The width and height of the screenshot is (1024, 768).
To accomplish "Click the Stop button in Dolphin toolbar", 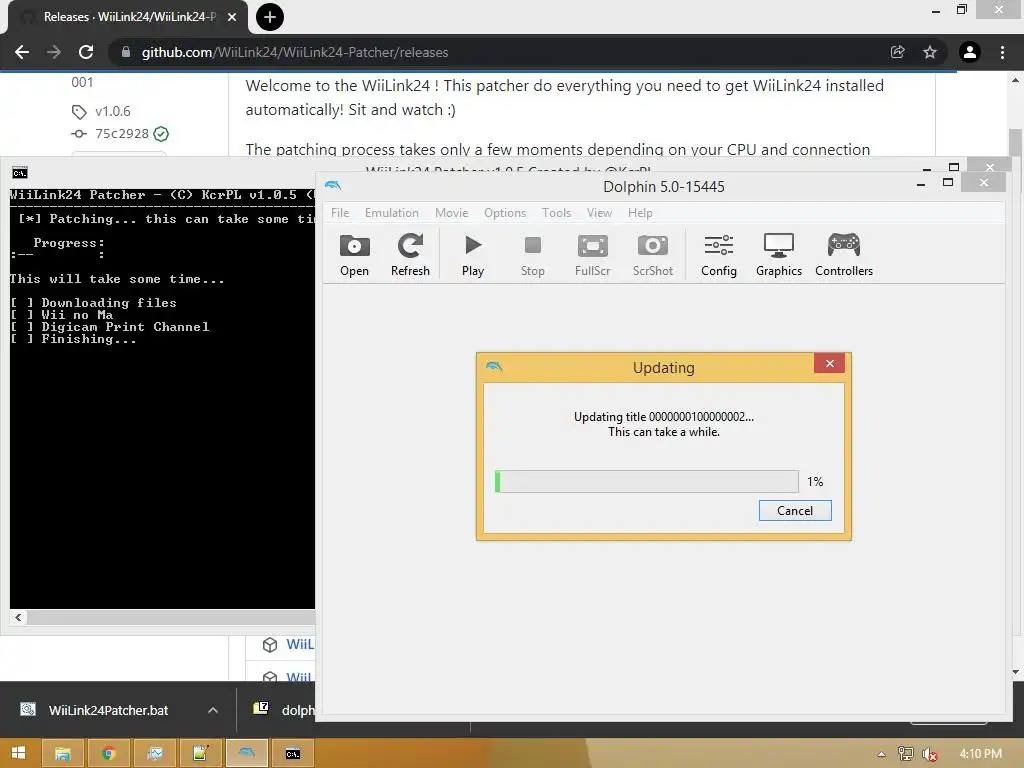I will pyautogui.click(x=532, y=255).
